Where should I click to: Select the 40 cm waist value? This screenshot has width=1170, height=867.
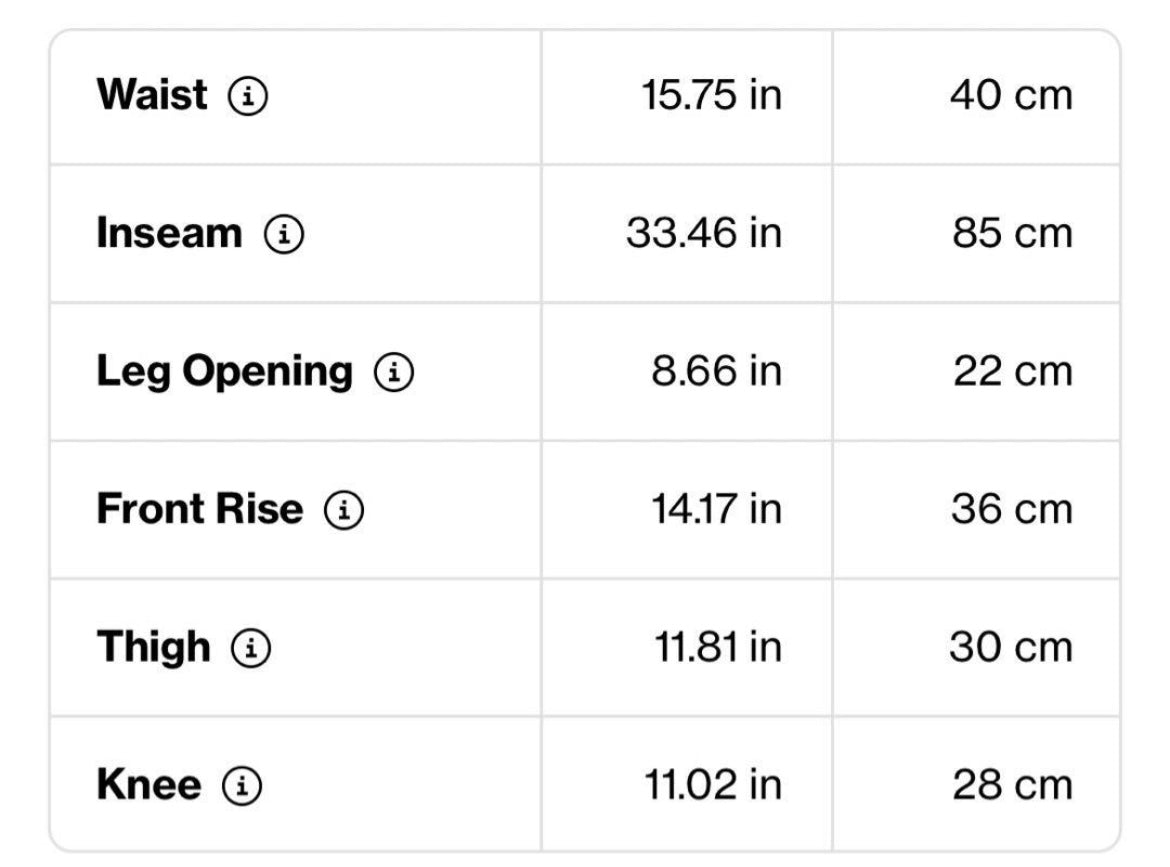tap(1011, 96)
